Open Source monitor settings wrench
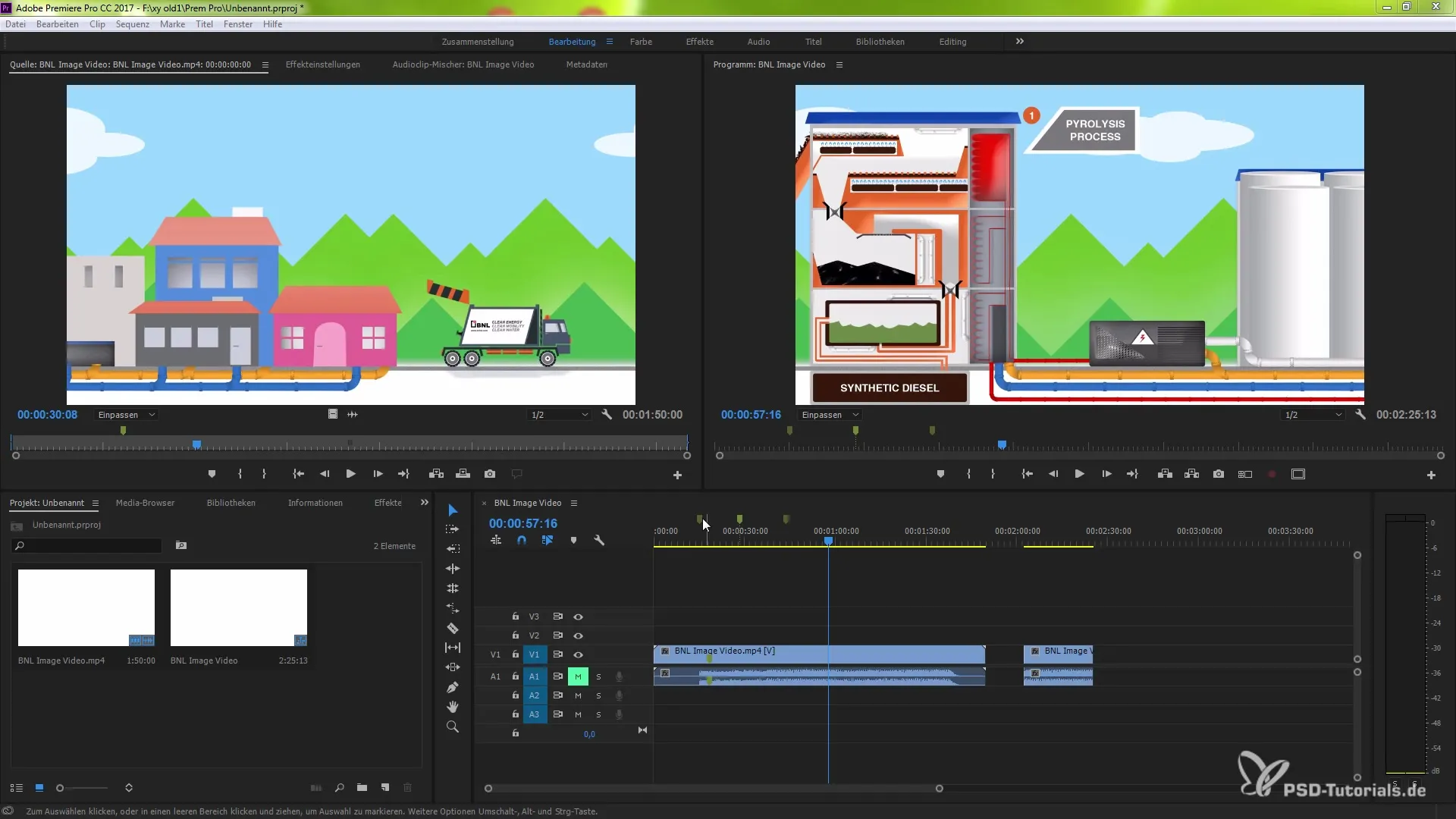This screenshot has height=819, width=1456. pyautogui.click(x=607, y=415)
